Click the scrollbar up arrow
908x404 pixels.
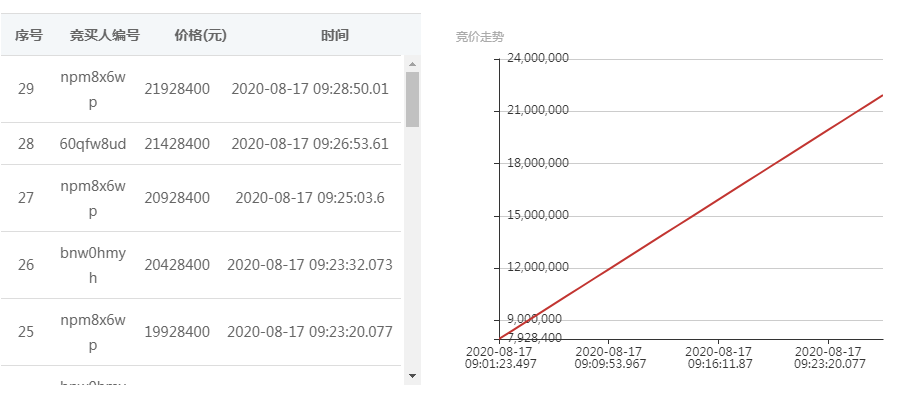tap(412, 64)
